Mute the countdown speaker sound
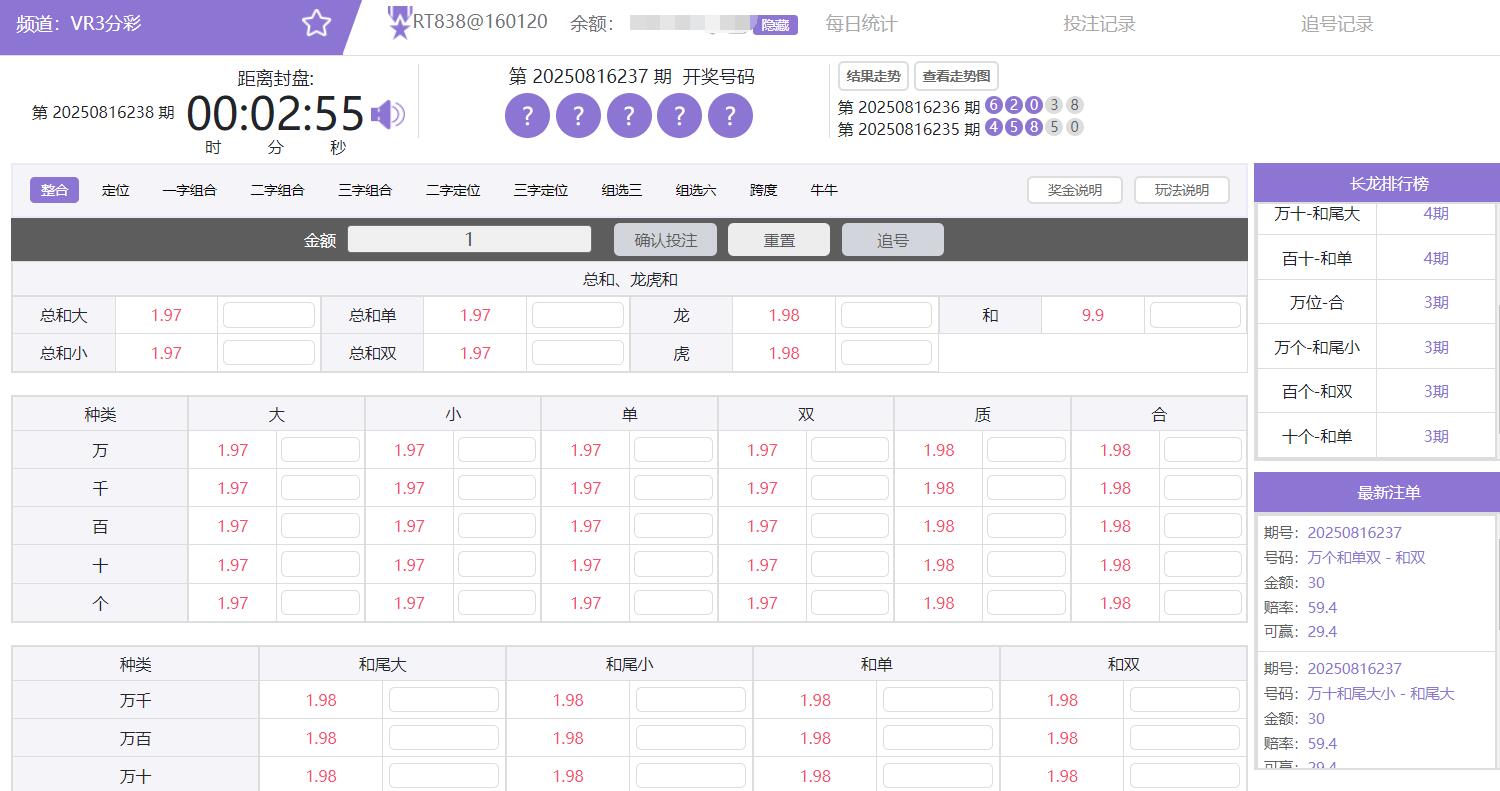Image resolution: width=1500 pixels, height=791 pixels. point(390,113)
